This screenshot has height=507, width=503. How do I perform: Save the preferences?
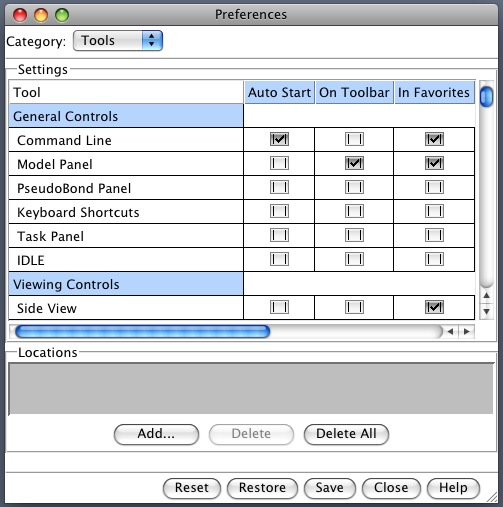point(329,488)
